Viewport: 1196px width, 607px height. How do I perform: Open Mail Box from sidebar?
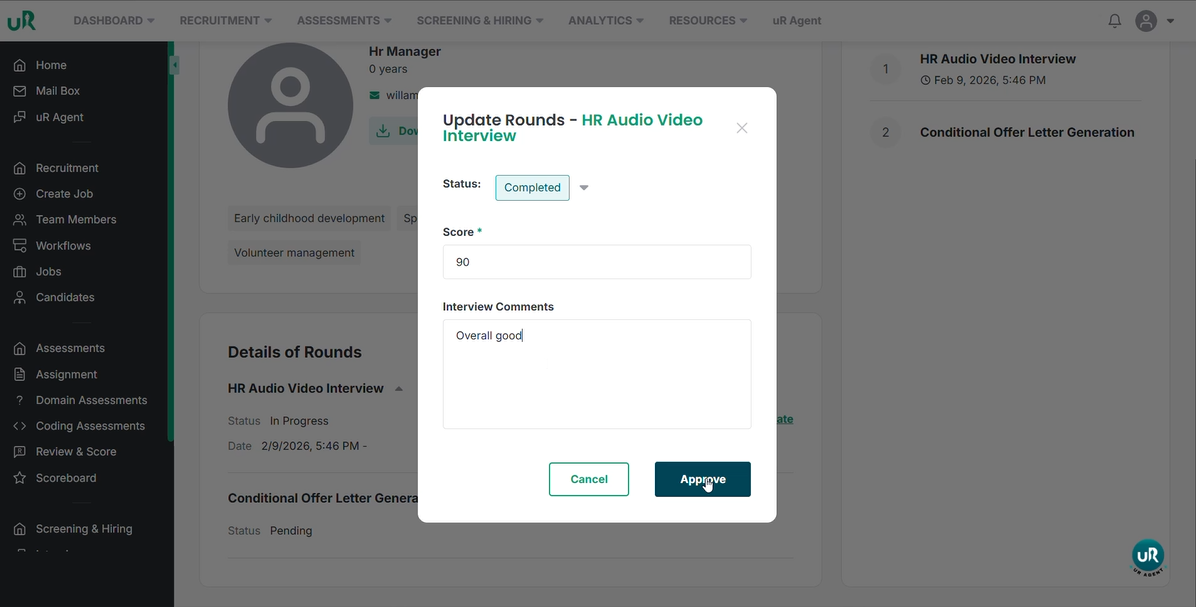(57, 91)
